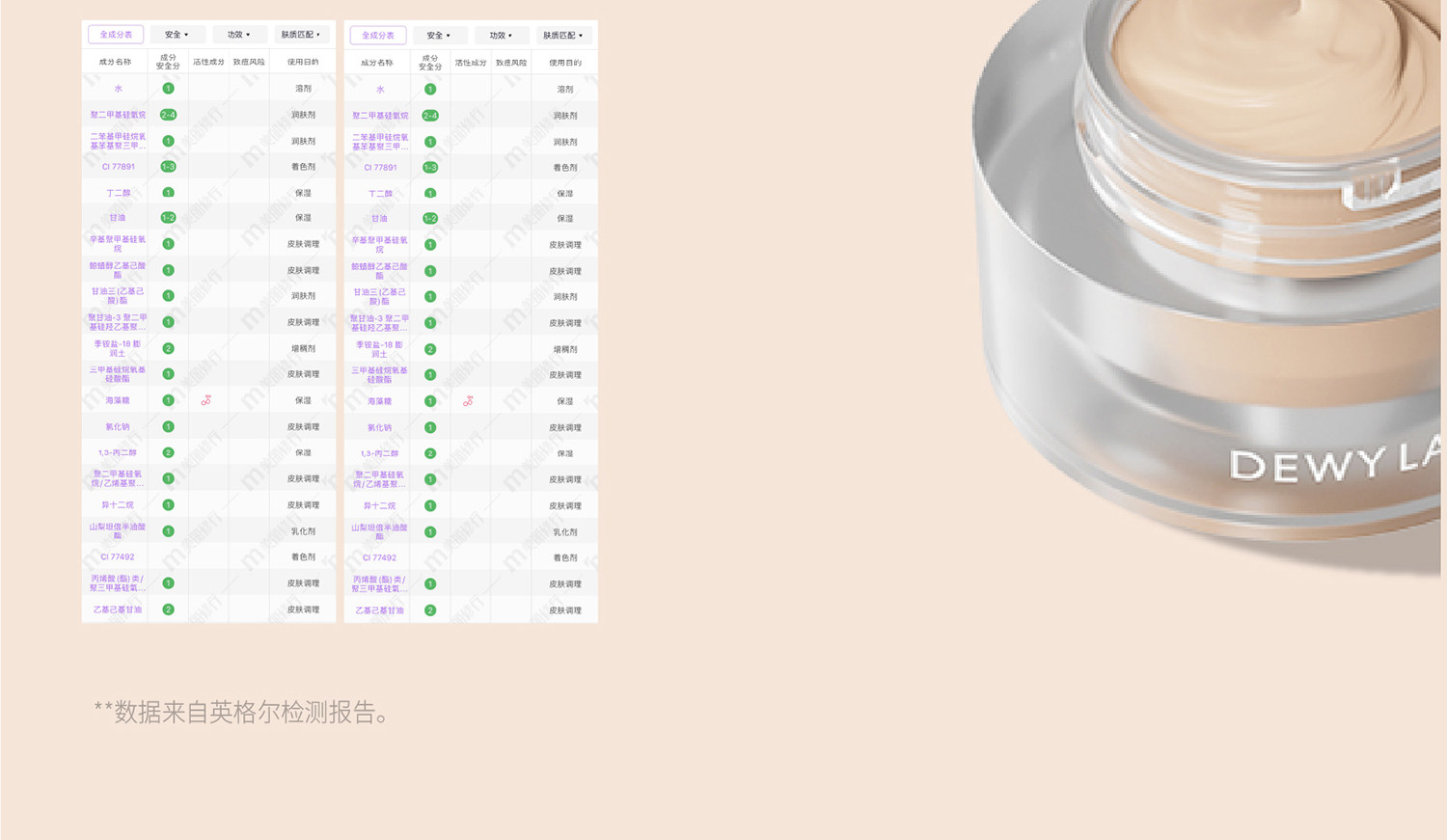Click safety badge 1 beside 水 in right table

point(430,89)
